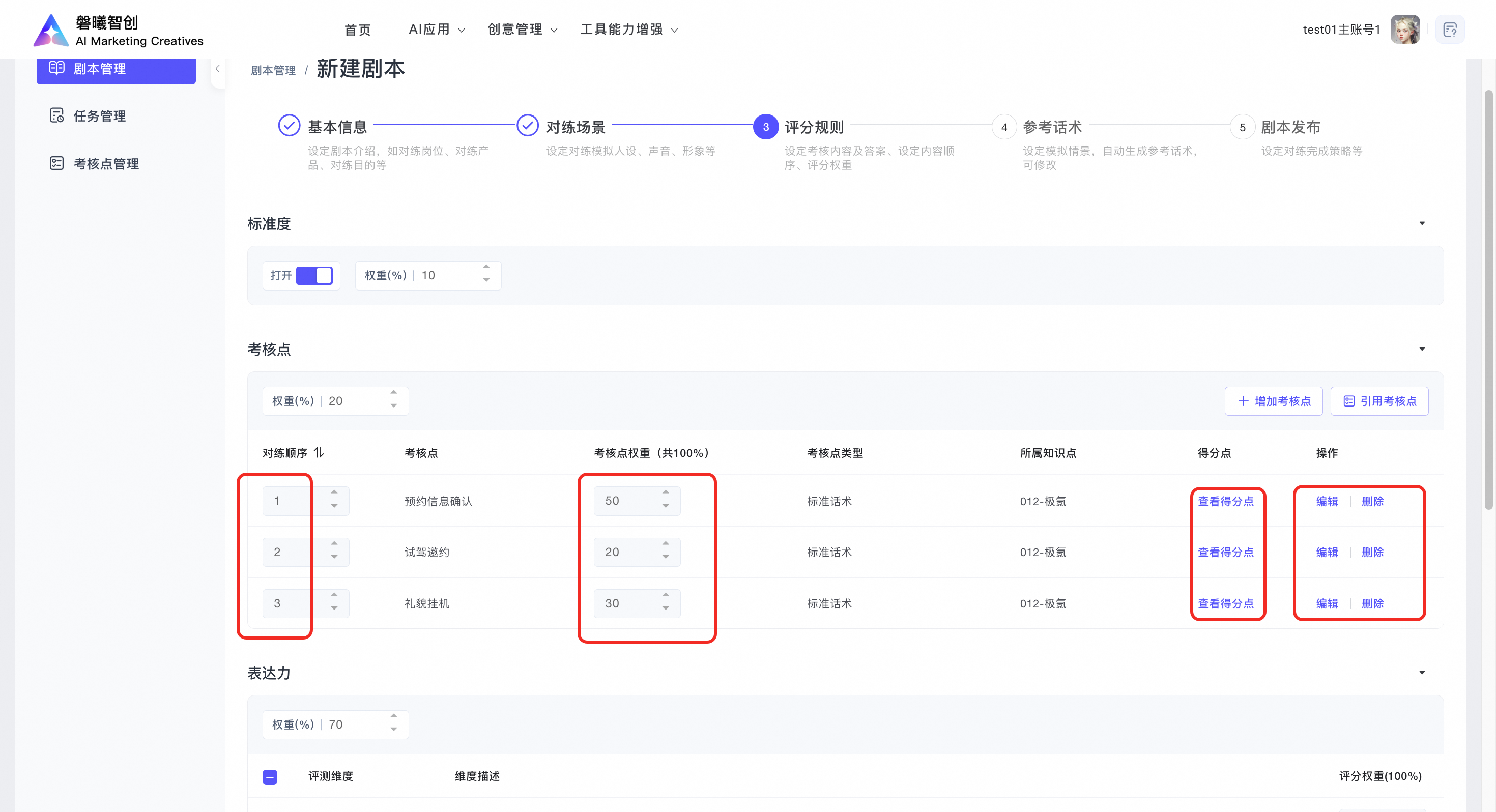Open 考核点管理 in the sidebar

pyautogui.click(x=116, y=164)
